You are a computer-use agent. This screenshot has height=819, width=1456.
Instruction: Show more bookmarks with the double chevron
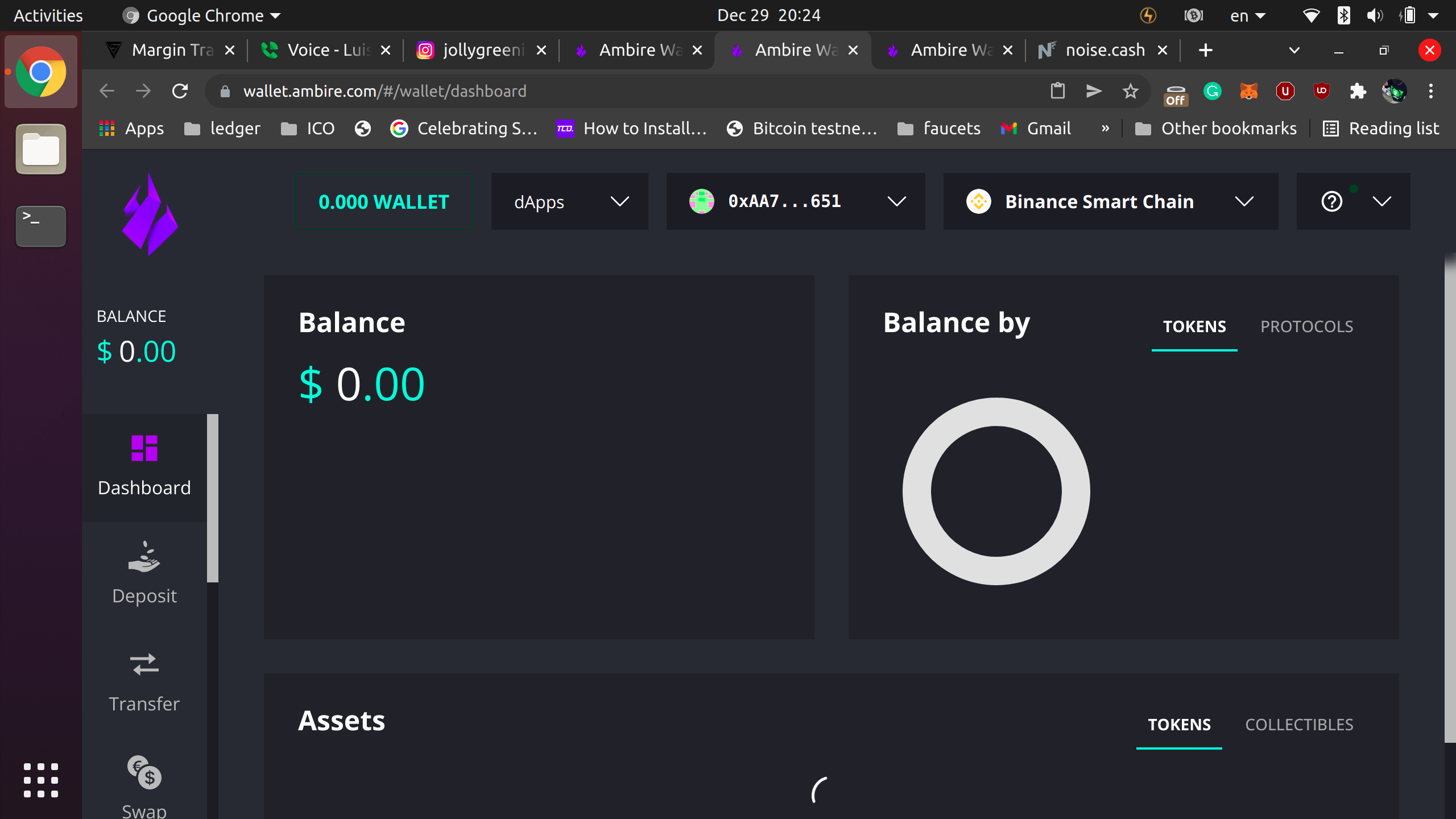(1105, 129)
